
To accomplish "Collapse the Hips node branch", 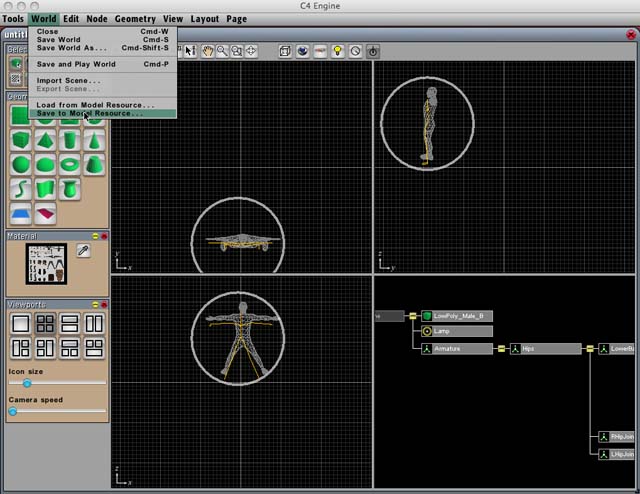I will pos(589,349).
